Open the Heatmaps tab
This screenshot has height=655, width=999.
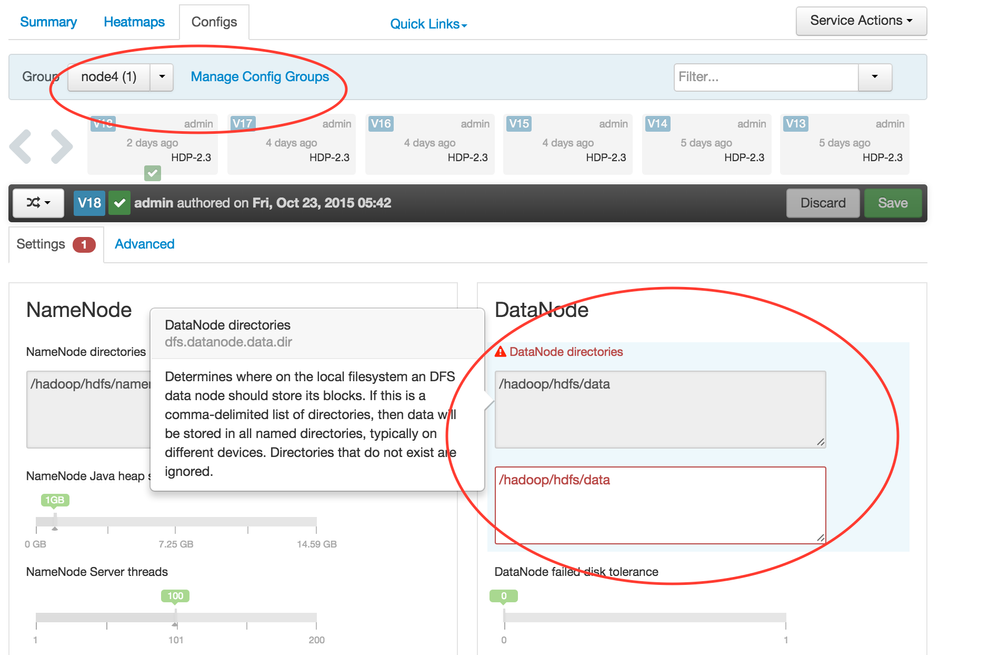(x=134, y=22)
